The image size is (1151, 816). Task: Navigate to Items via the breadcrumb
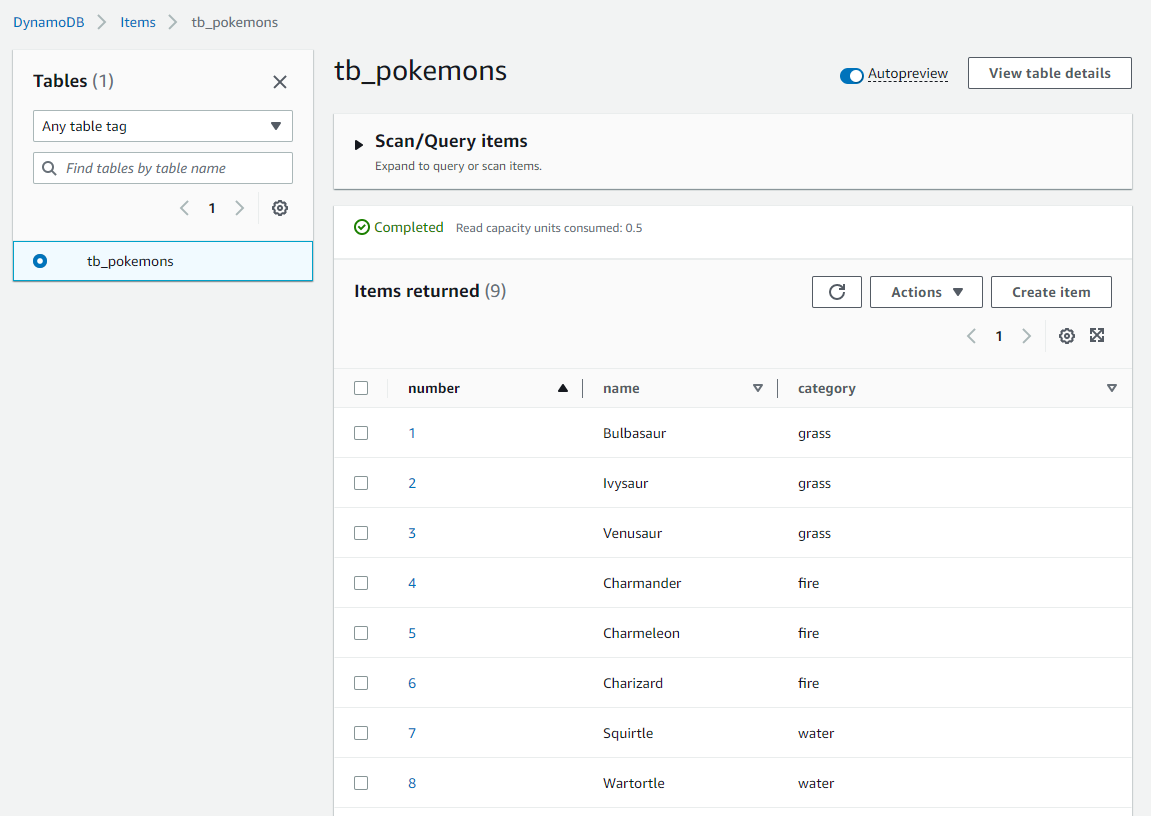click(137, 21)
